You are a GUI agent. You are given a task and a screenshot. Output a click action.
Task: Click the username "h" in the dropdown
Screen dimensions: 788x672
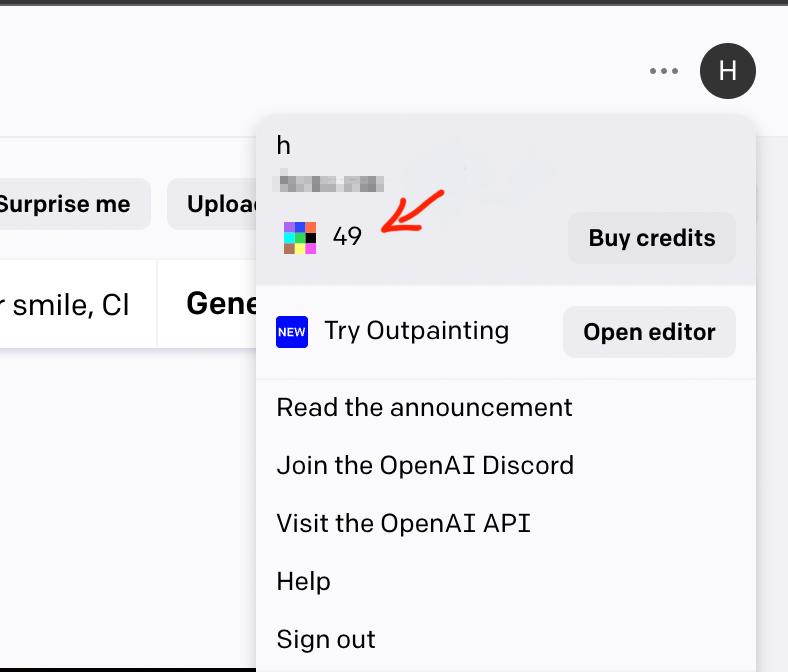[284, 146]
